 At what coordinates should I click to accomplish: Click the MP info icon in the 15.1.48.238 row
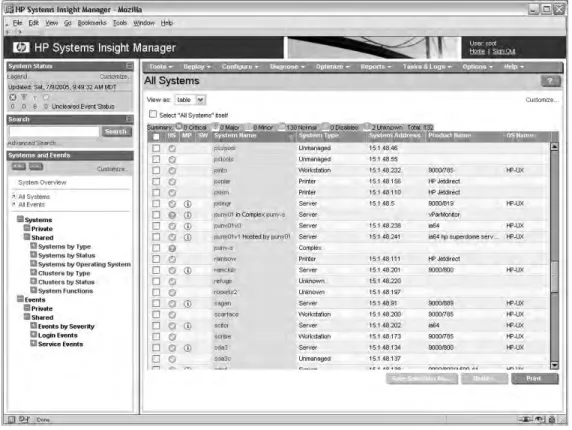point(188,226)
